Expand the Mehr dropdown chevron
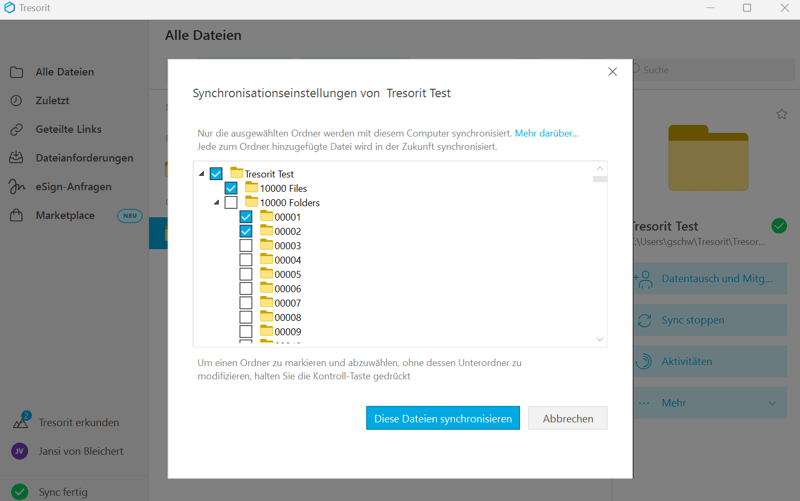800x501 pixels. (772, 403)
